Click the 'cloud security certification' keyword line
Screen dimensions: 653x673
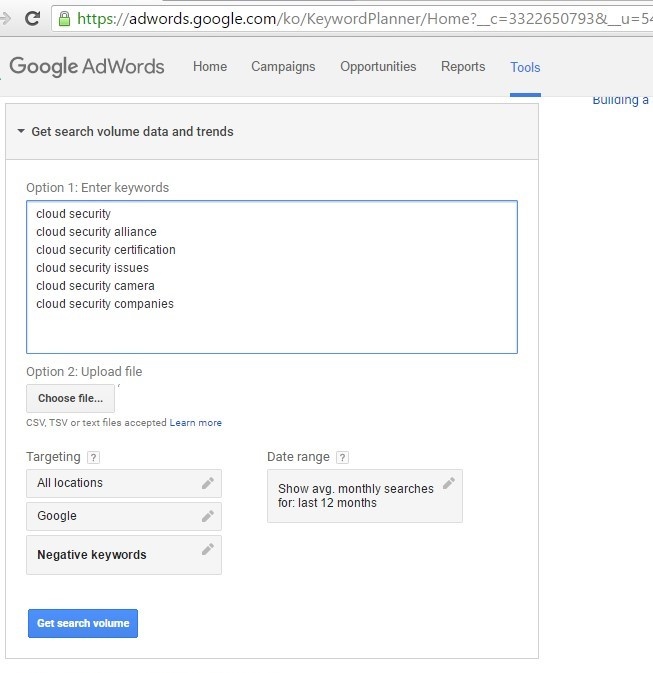click(x=106, y=250)
